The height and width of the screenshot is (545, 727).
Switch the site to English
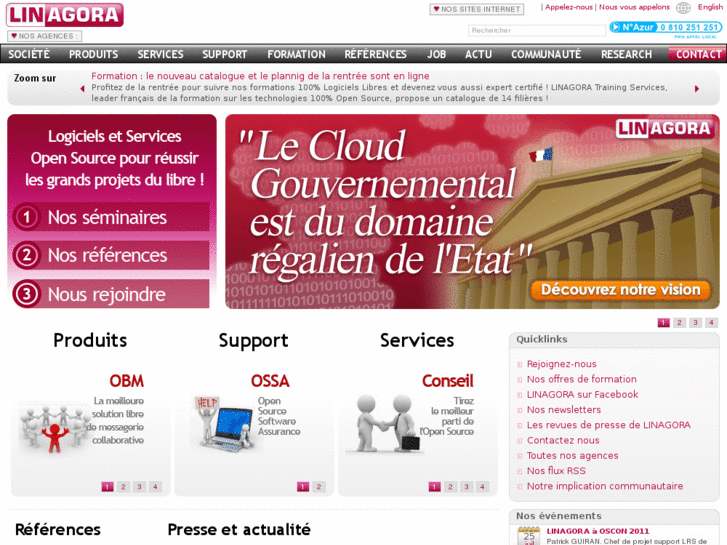click(x=710, y=7)
